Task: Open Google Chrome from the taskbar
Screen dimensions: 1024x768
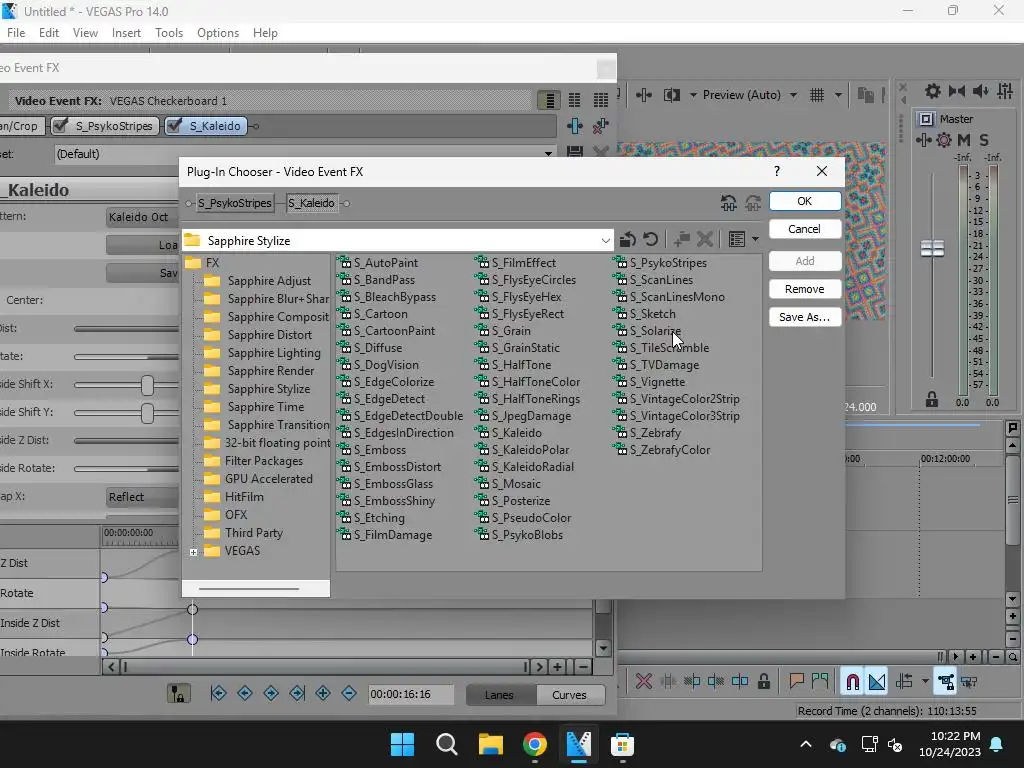Action: (x=535, y=744)
